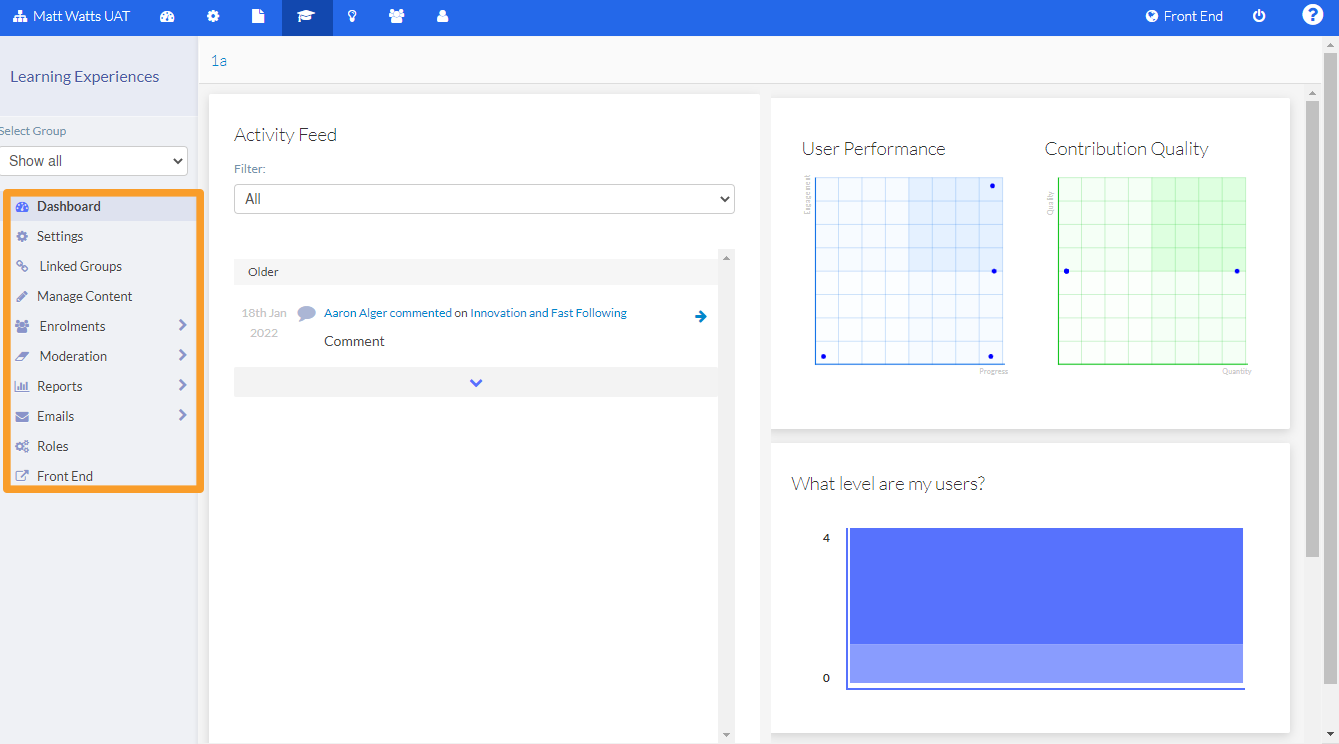Click the Front End link at top right
Image resolution: width=1339 pixels, height=744 pixels.
click(1184, 16)
